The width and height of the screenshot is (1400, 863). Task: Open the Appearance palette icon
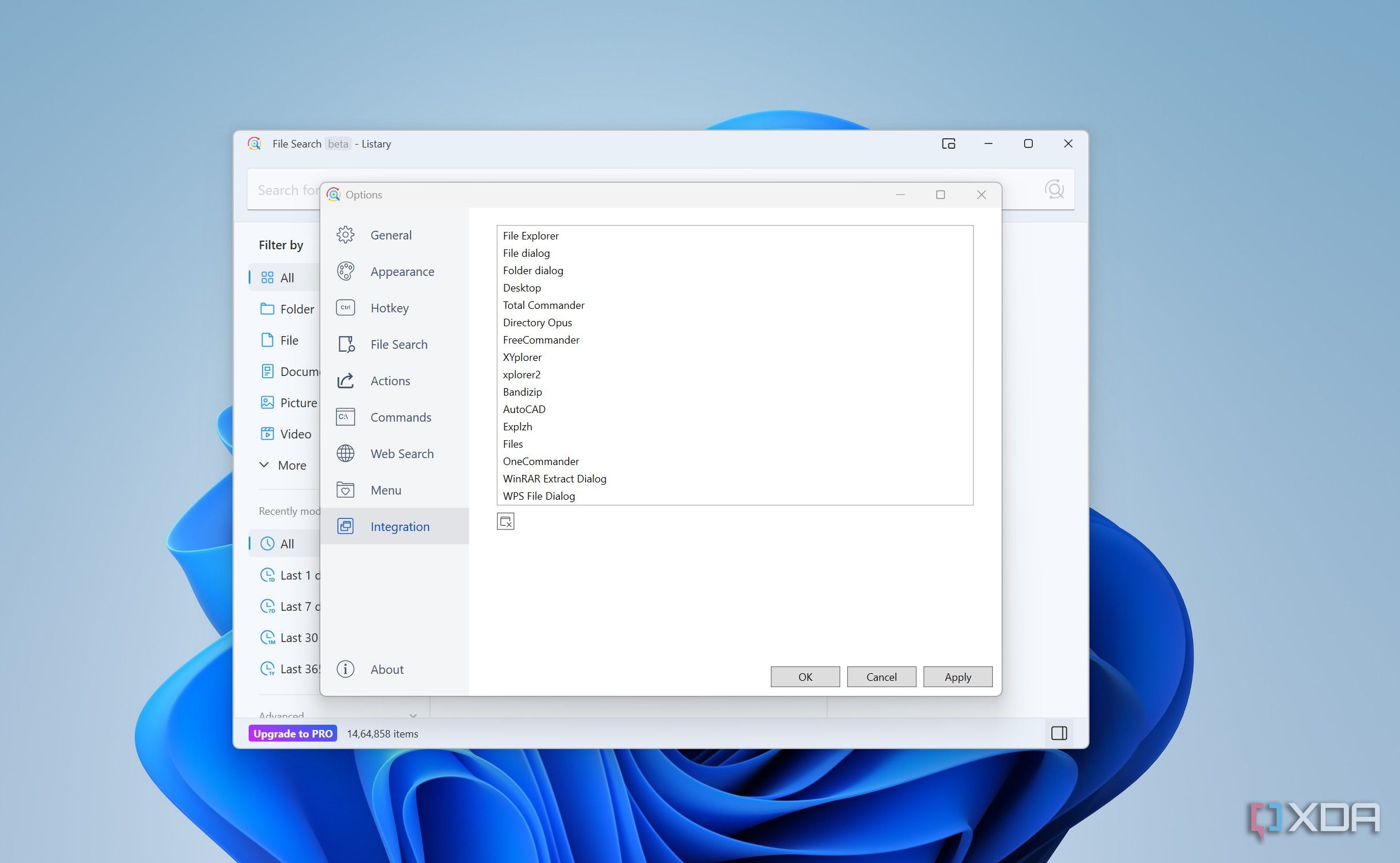coord(346,271)
